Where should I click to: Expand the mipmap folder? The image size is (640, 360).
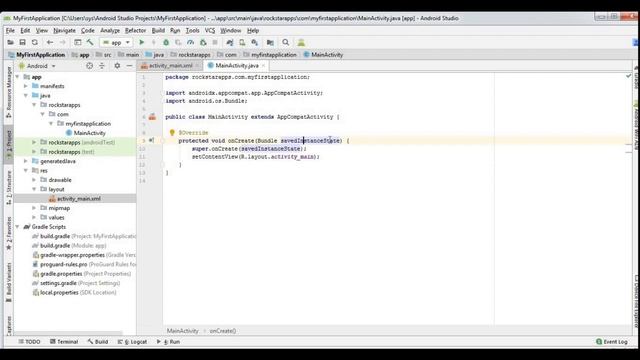(x=34, y=208)
